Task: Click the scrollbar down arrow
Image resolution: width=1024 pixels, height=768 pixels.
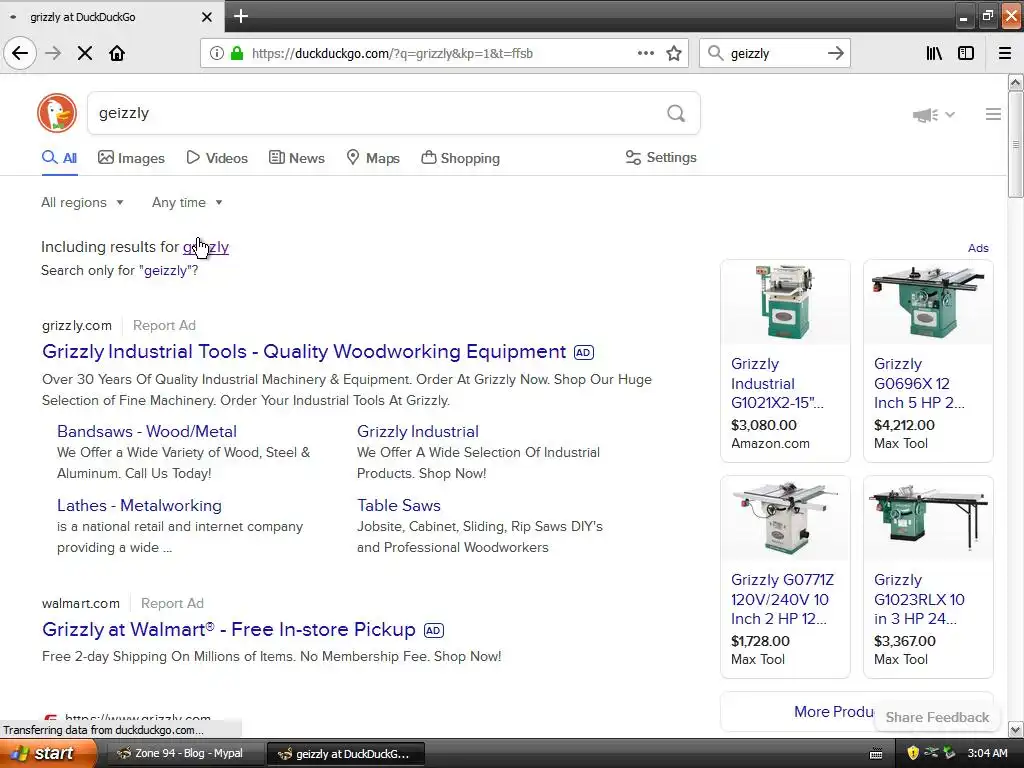Action: click(x=1015, y=729)
